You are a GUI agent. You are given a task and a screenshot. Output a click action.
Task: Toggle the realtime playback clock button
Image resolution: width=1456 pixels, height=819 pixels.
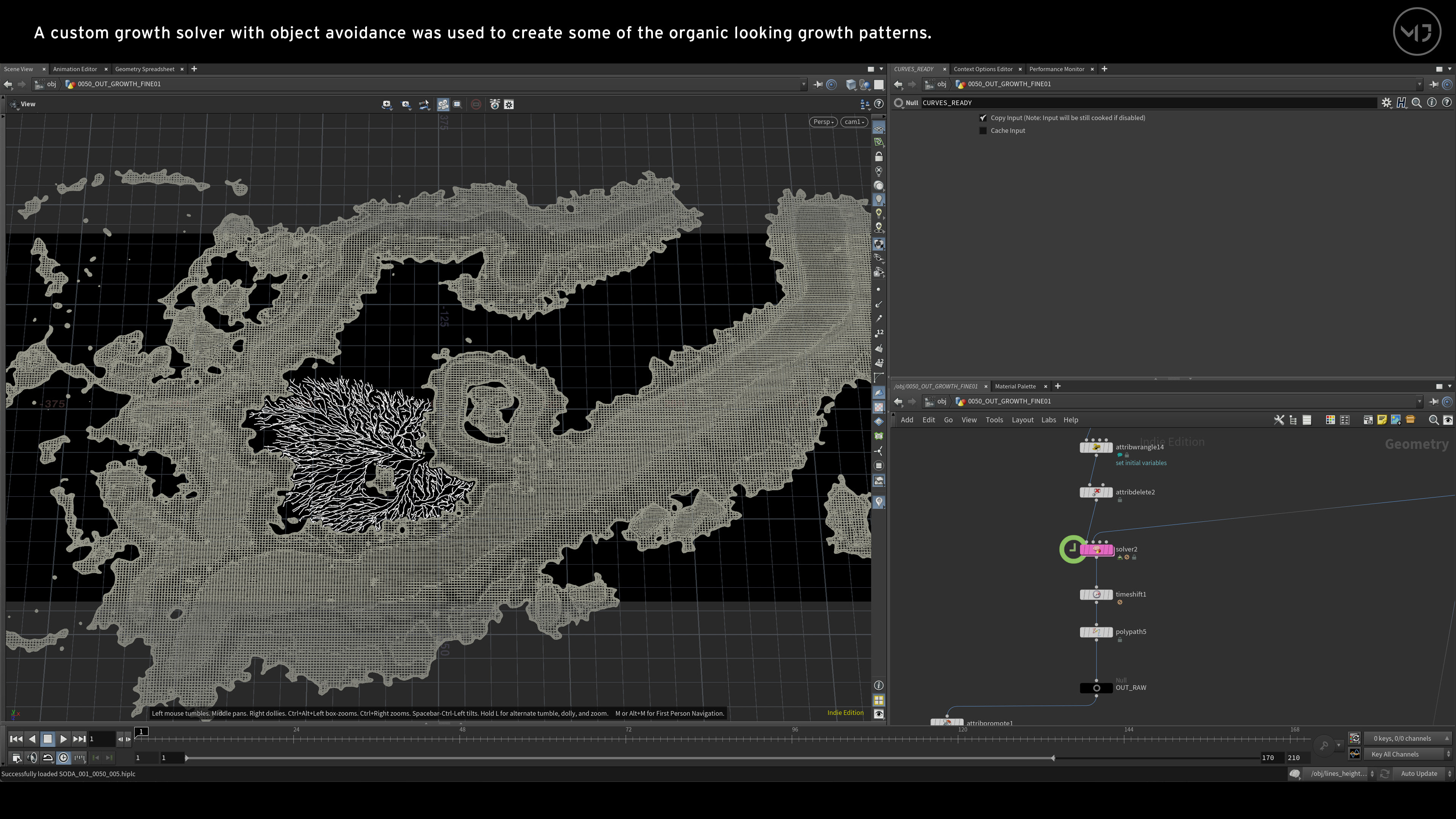[63, 758]
